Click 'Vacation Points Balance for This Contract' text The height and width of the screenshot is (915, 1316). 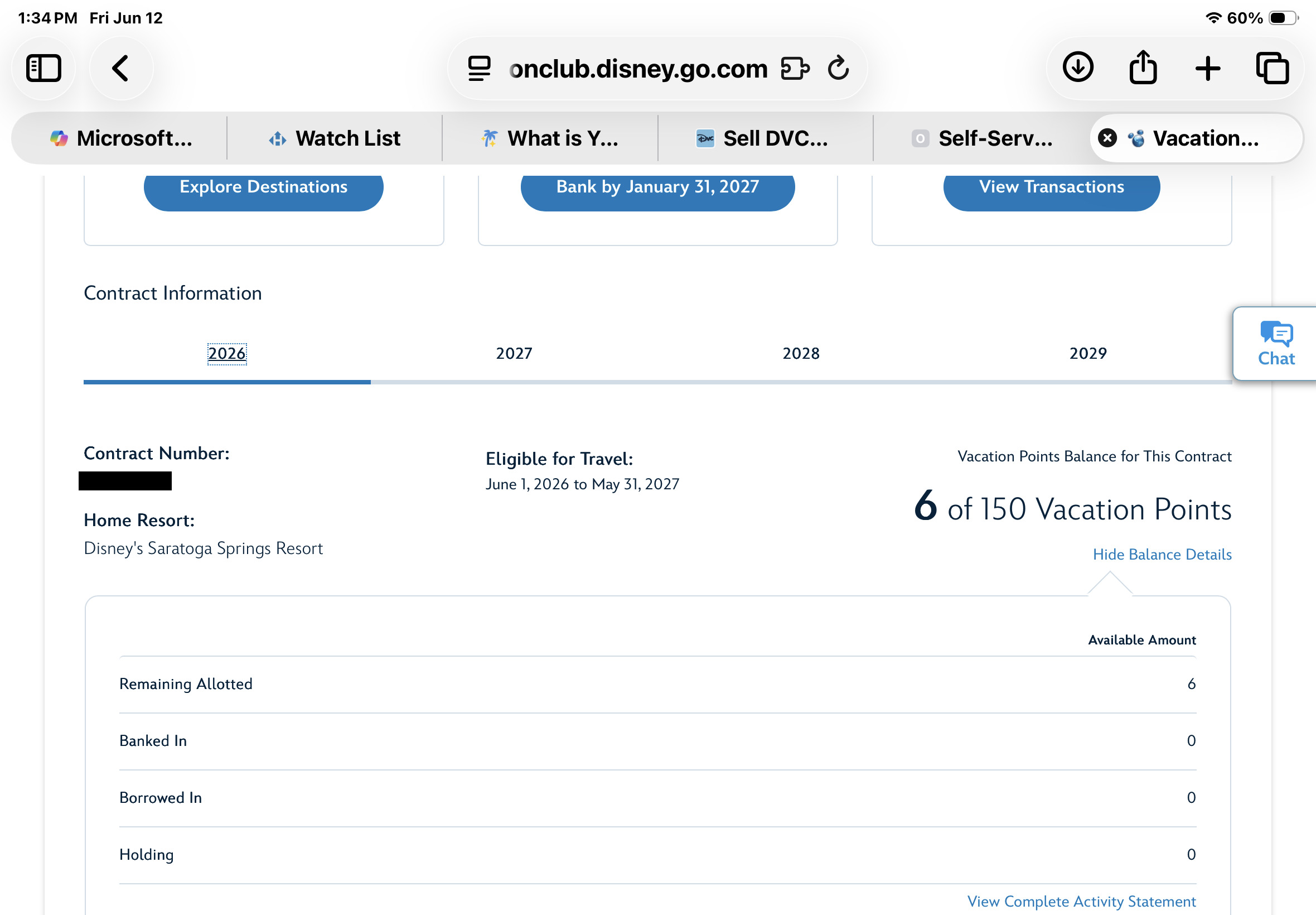pos(1094,456)
